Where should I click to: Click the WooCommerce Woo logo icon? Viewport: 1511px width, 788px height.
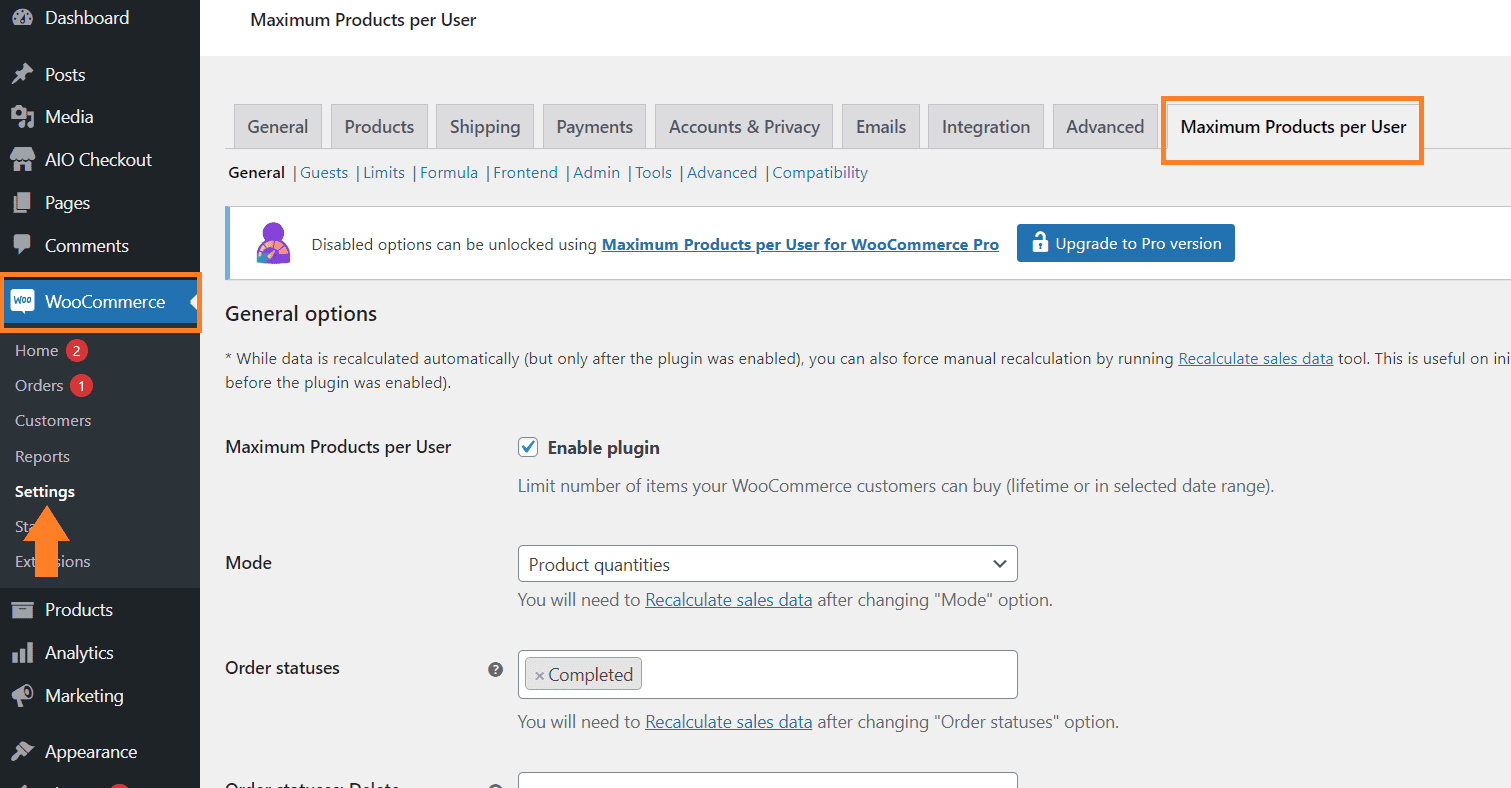[22, 301]
